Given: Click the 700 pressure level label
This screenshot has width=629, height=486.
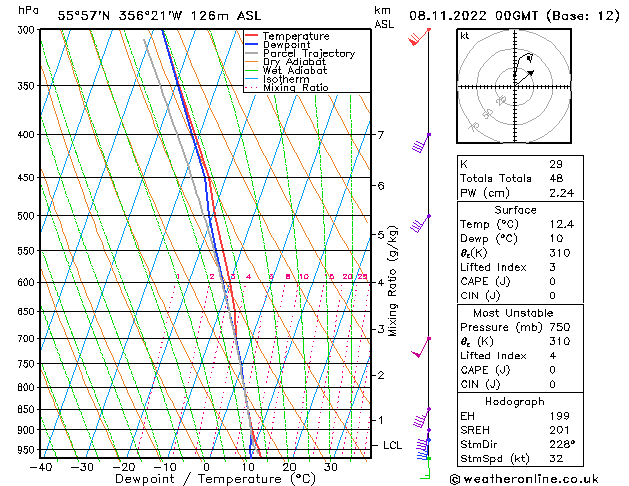Looking at the screenshot, I should tap(28, 338).
